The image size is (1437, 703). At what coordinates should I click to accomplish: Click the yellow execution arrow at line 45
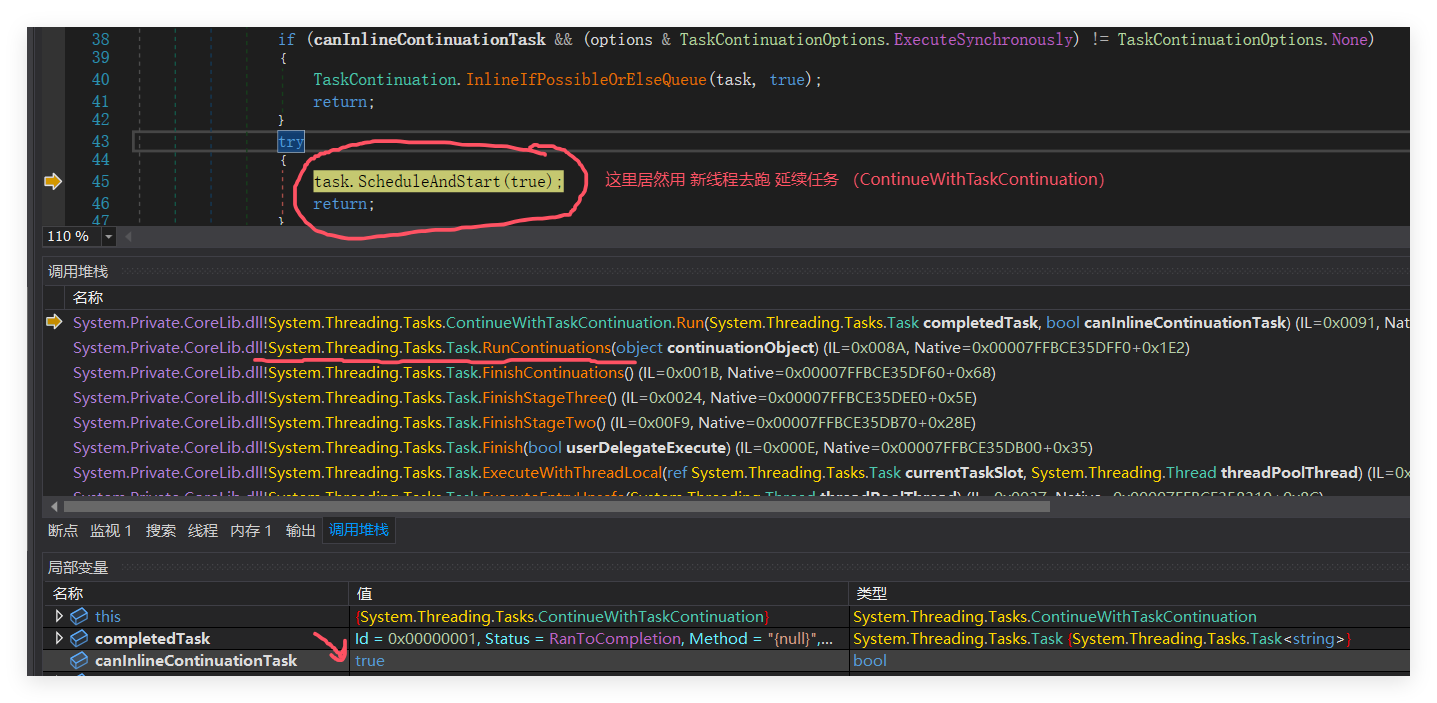[53, 181]
